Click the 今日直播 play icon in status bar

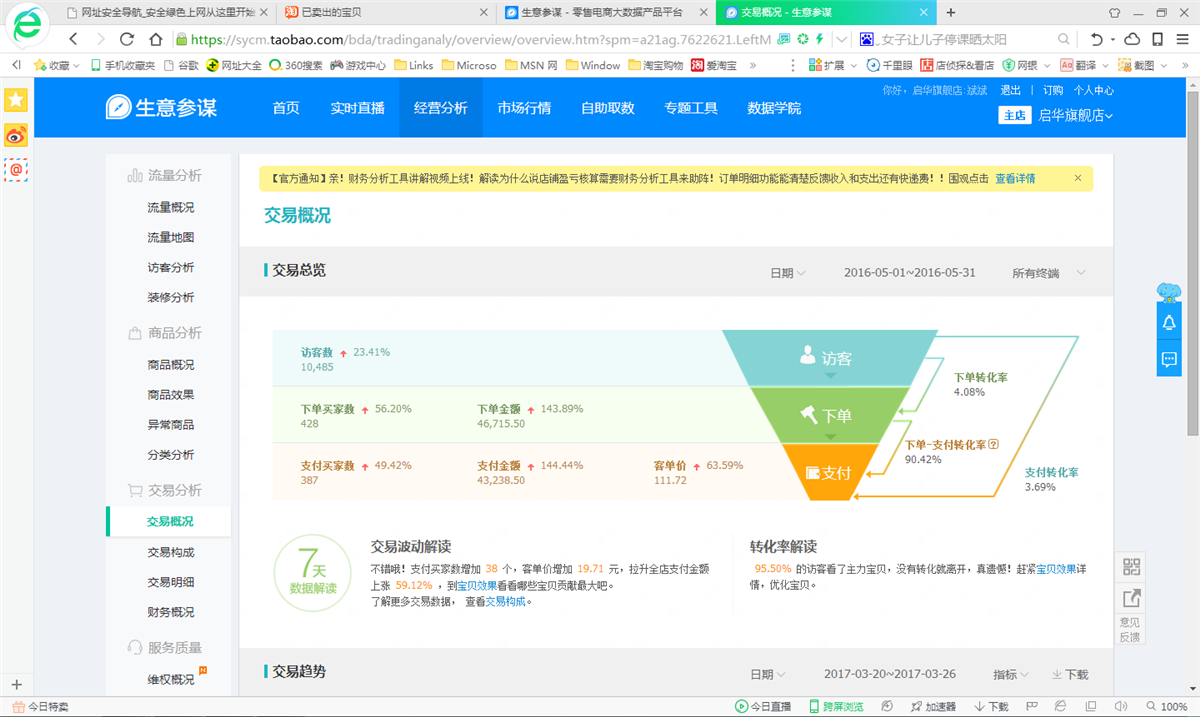(741, 707)
